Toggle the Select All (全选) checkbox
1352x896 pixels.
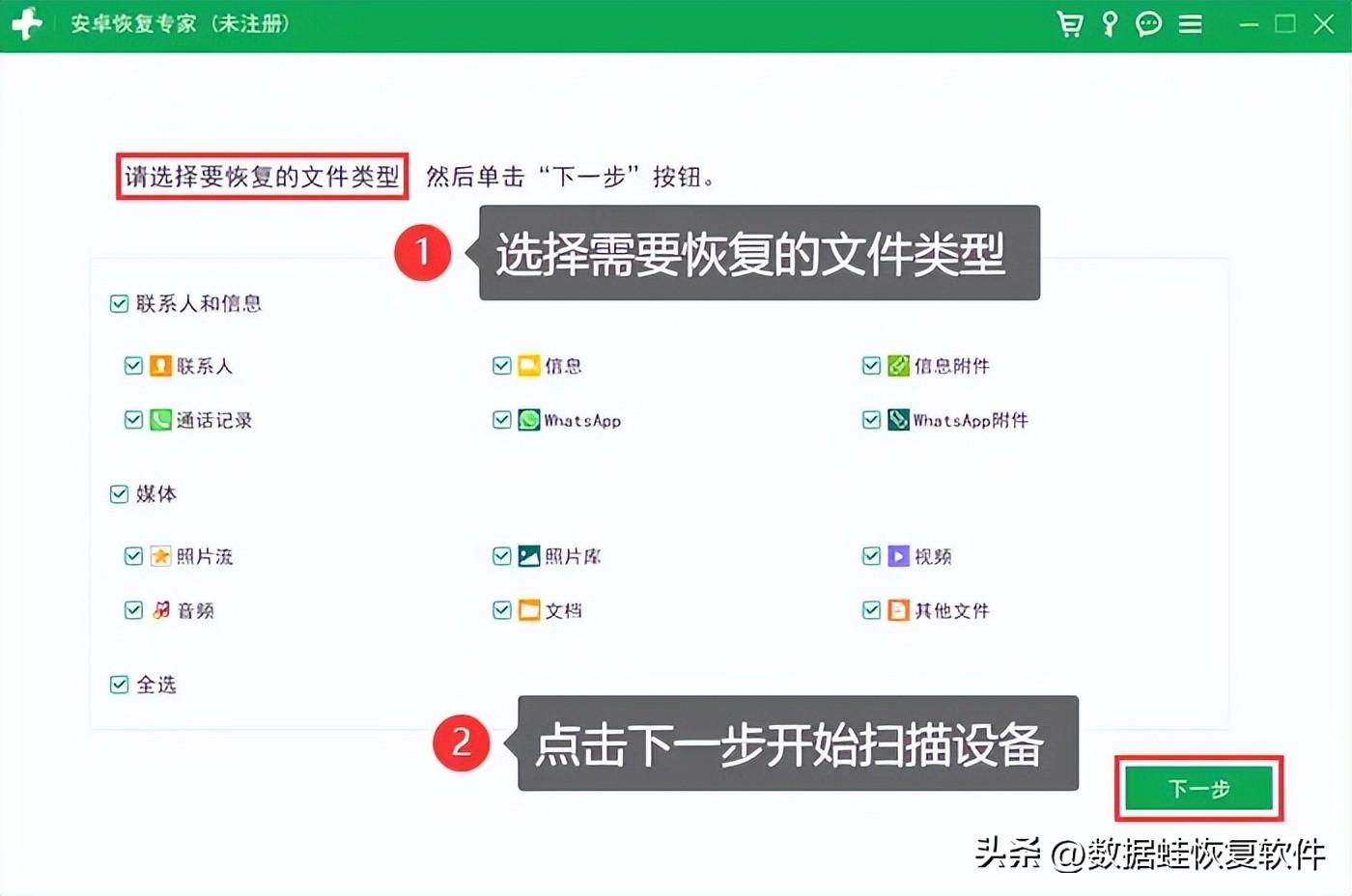[x=119, y=685]
